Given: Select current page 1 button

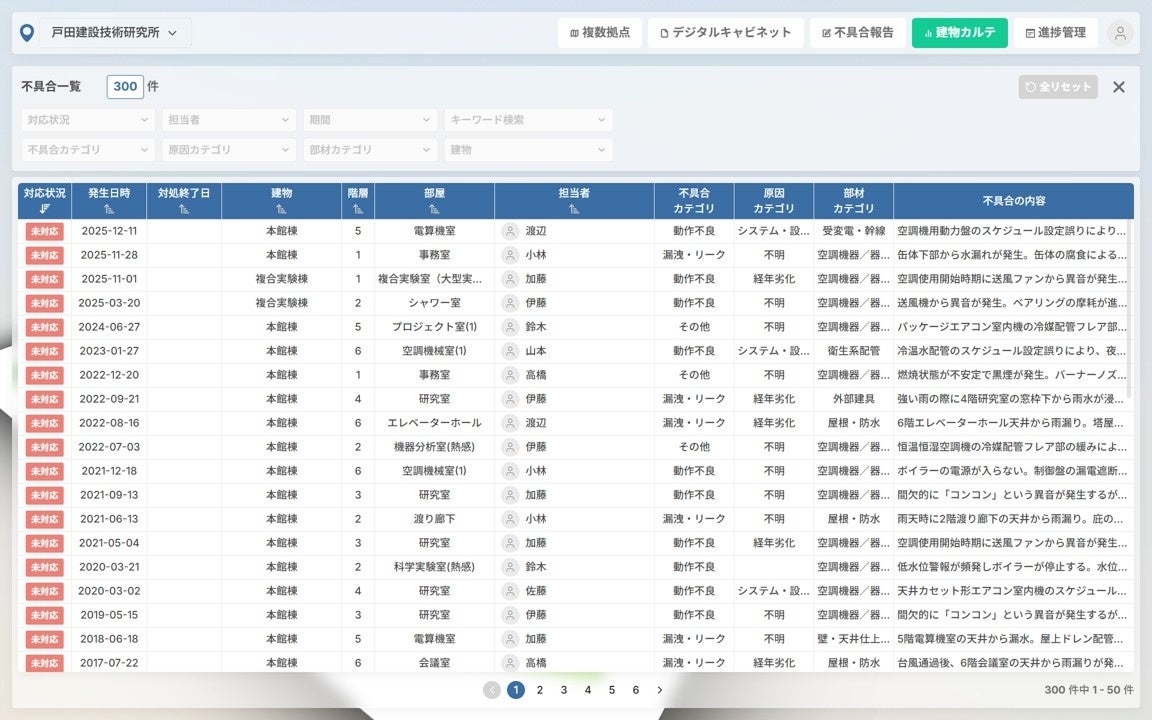Looking at the screenshot, I should click(516, 690).
